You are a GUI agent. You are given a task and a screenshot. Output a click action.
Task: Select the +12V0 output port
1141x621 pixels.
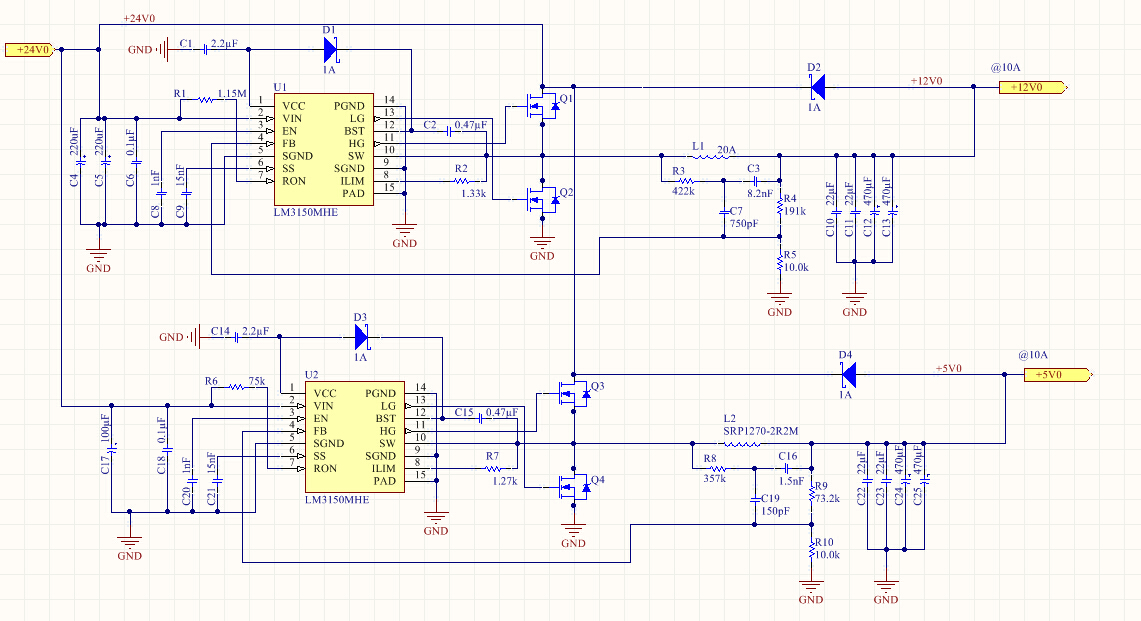point(1032,87)
